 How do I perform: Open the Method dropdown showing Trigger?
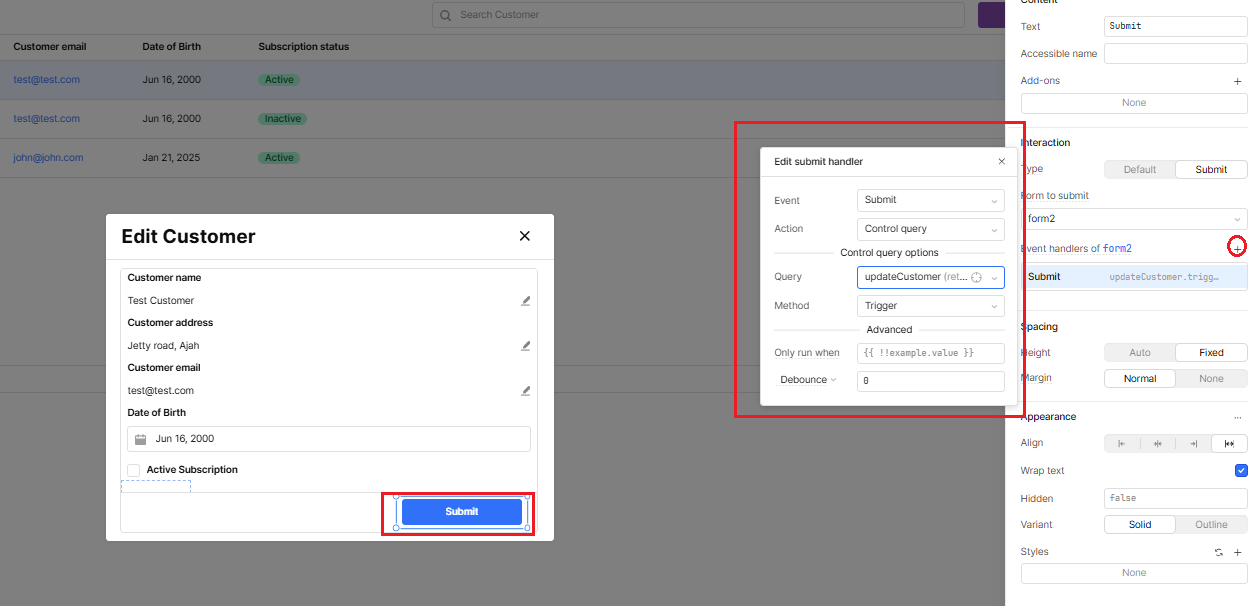pos(930,306)
